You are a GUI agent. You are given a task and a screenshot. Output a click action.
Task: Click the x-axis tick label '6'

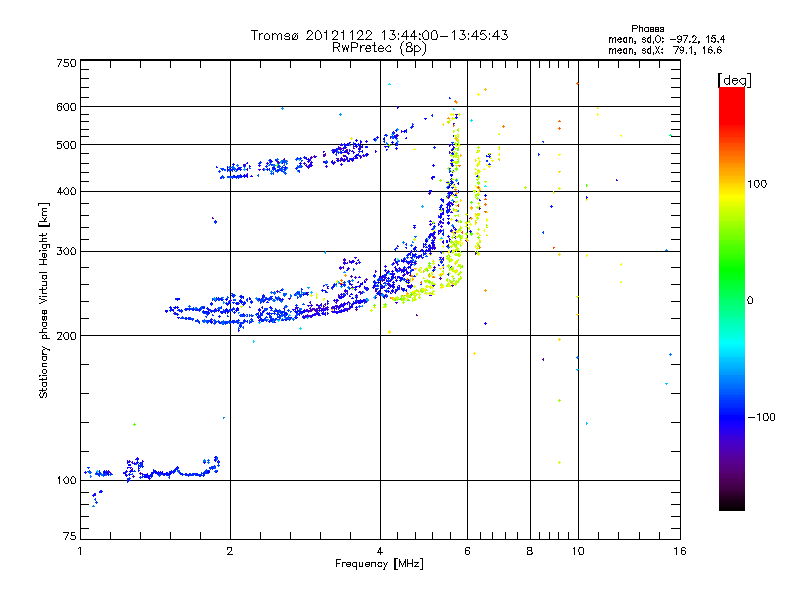pos(467,551)
